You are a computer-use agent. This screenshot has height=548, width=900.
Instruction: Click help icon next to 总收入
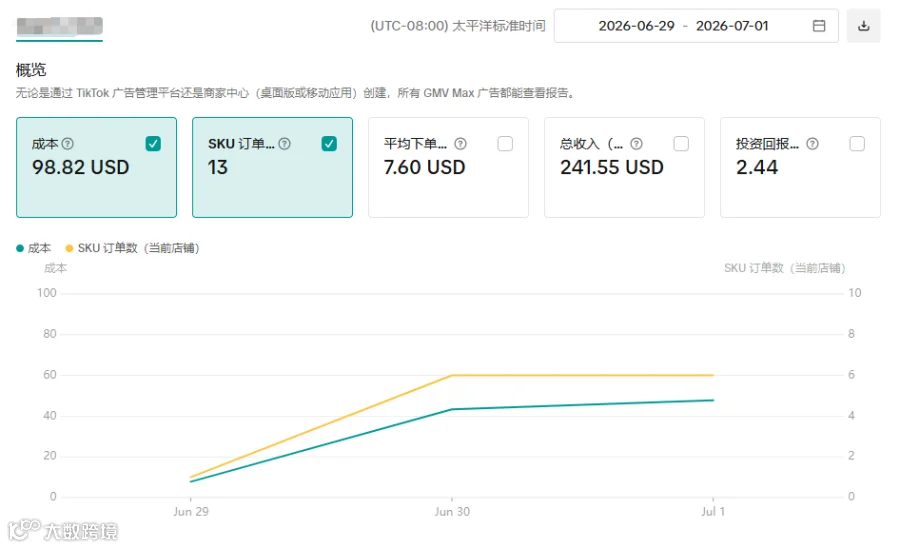coord(636,143)
